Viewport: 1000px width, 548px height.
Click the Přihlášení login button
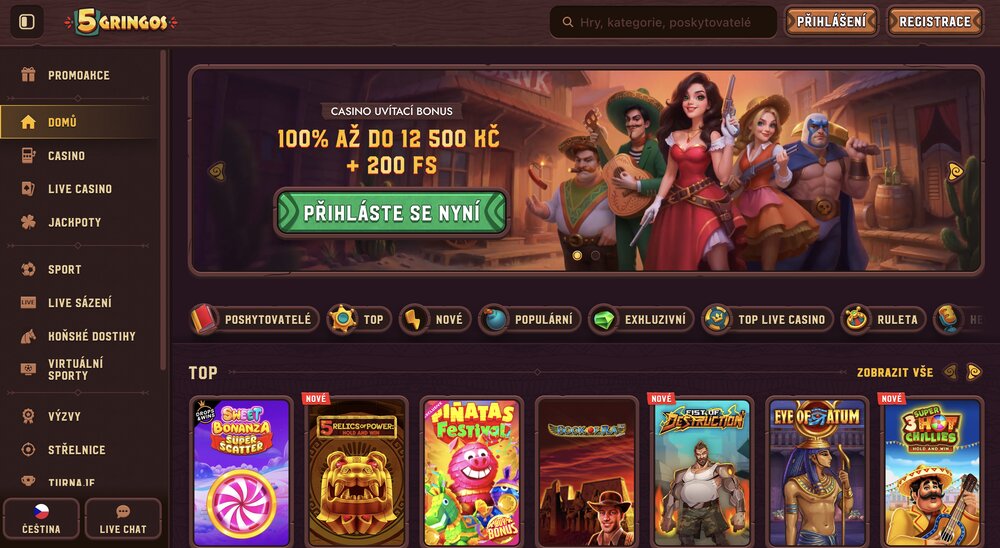[831, 22]
